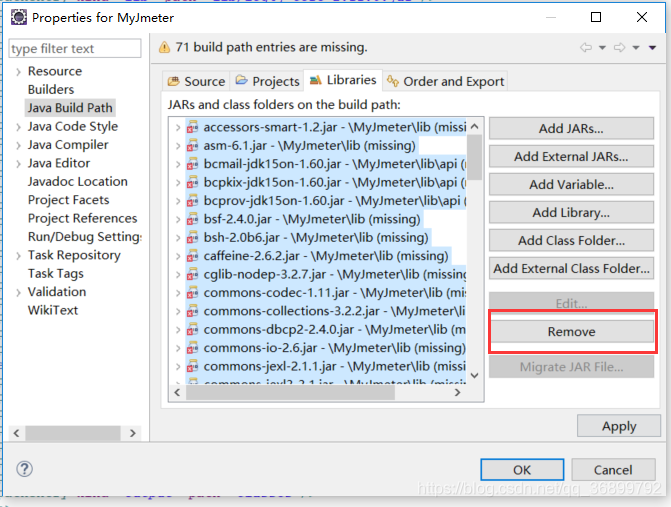Click the asm-6.1.jar jar icon

coord(193,145)
